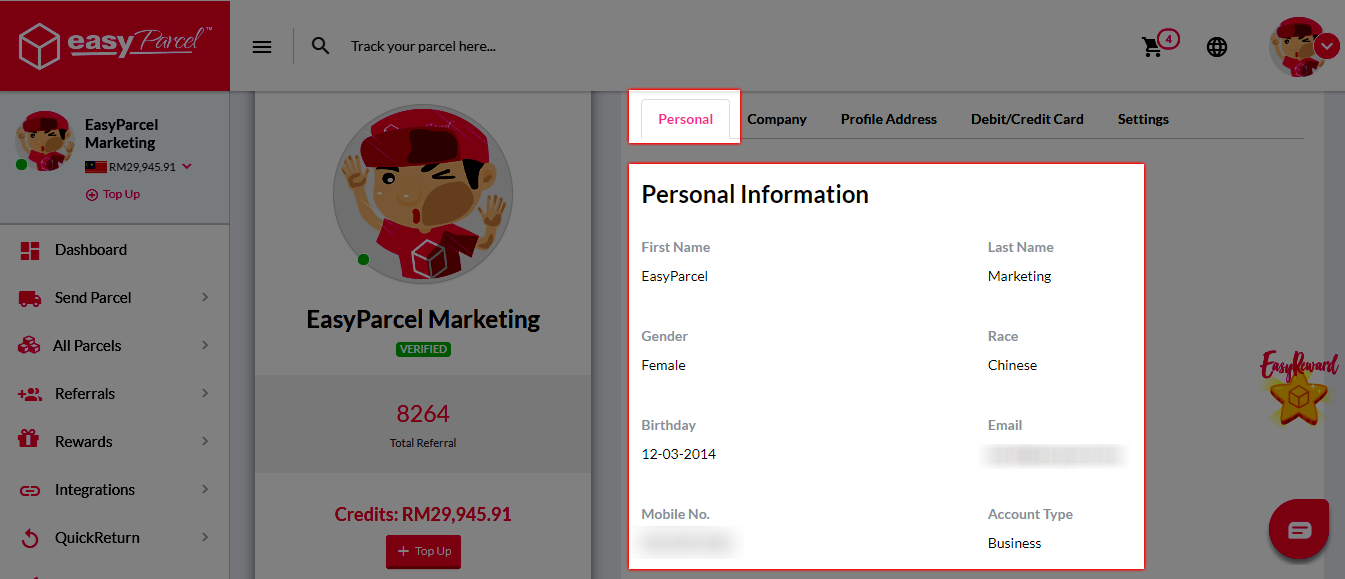Open the EasyReward star badge
The width and height of the screenshot is (1345, 579).
pos(1299,388)
